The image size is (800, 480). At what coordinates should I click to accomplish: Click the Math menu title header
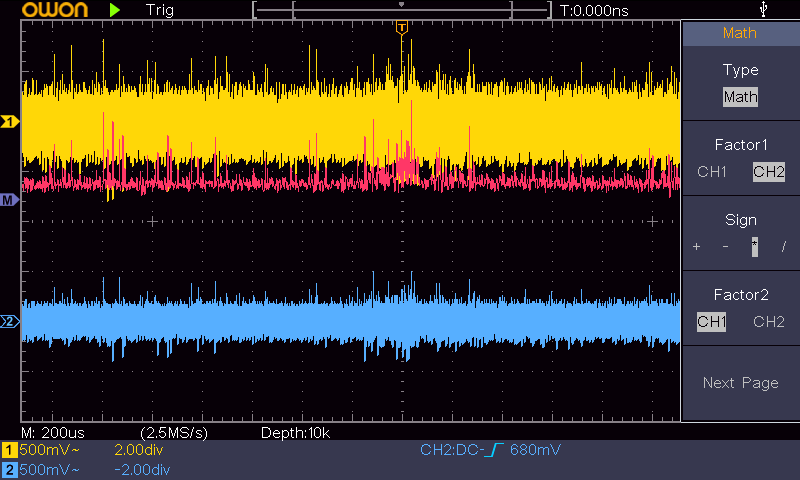pos(740,33)
